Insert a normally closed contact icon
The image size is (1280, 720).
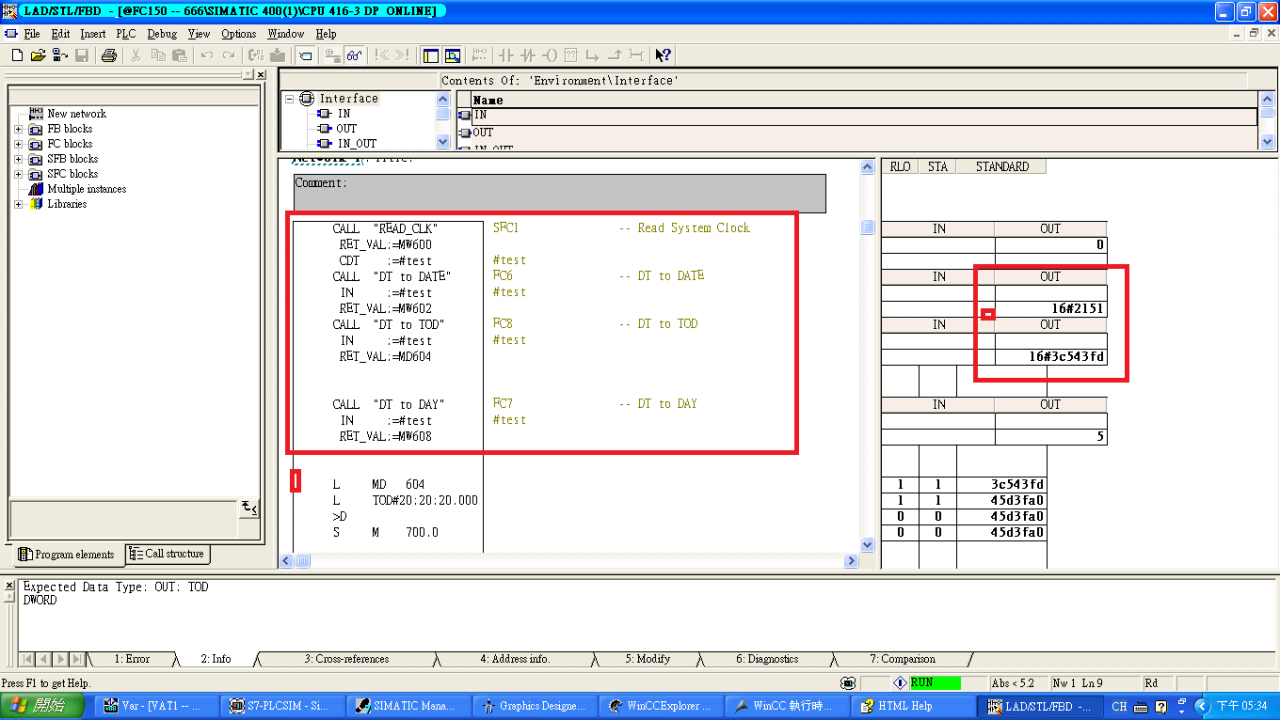click(528, 55)
